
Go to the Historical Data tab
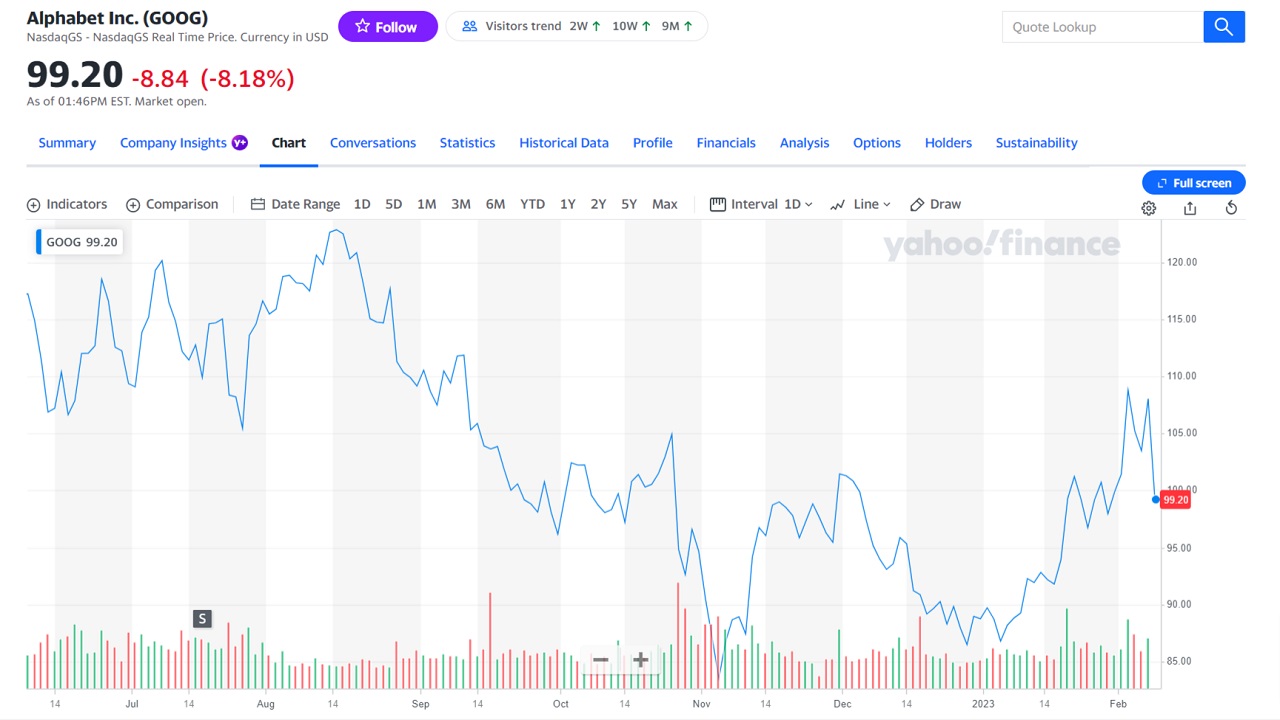[564, 143]
